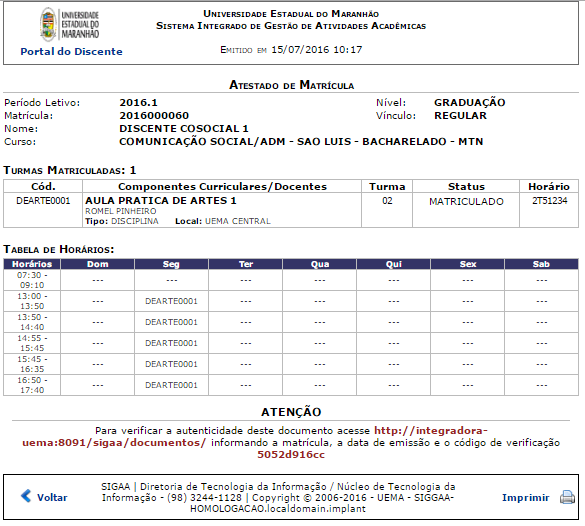The width and height of the screenshot is (585, 526).
Task: Click the Sab column header
Action: 541,264
